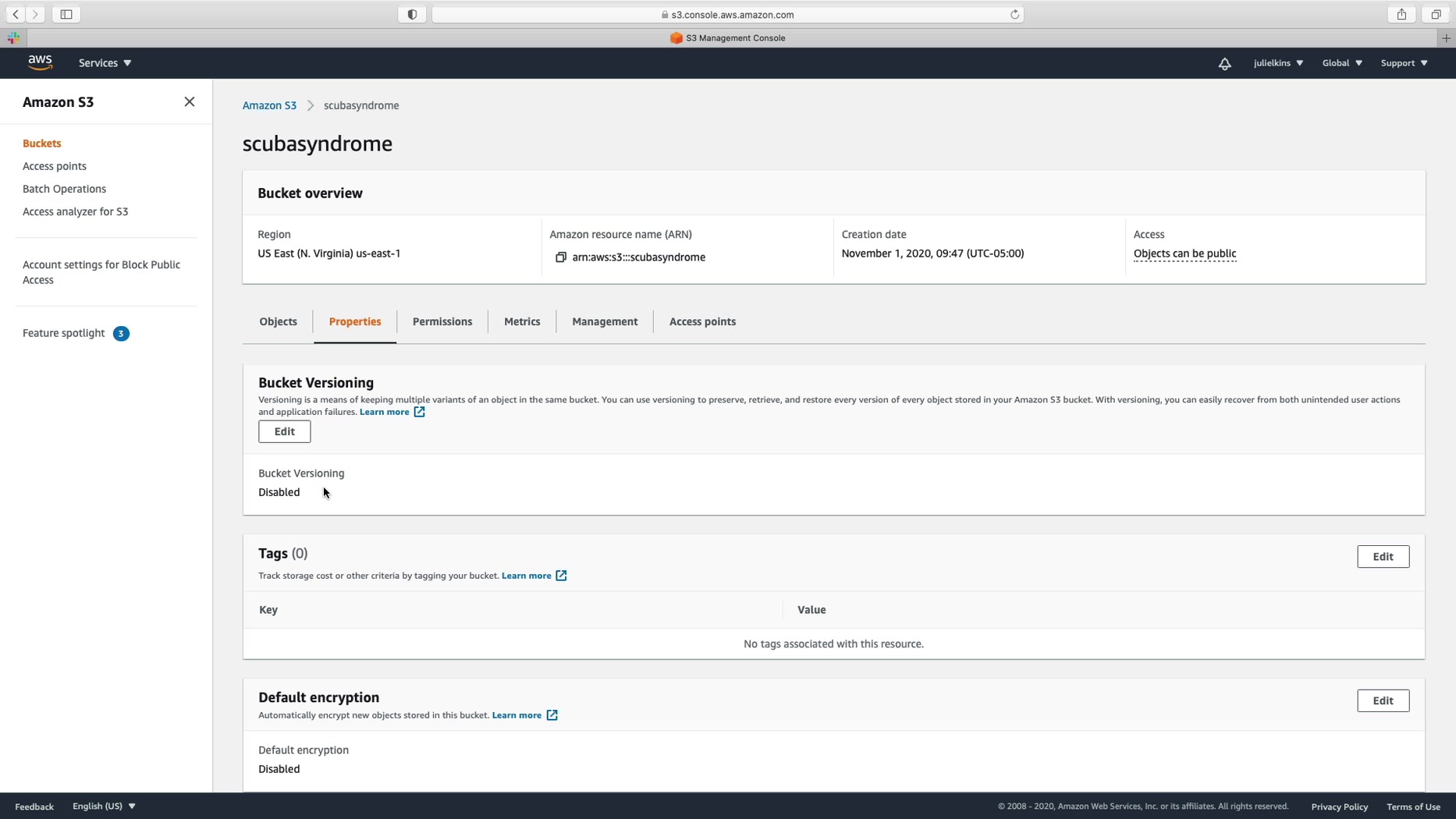Click the Feature spotlight count badge

pos(121,334)
